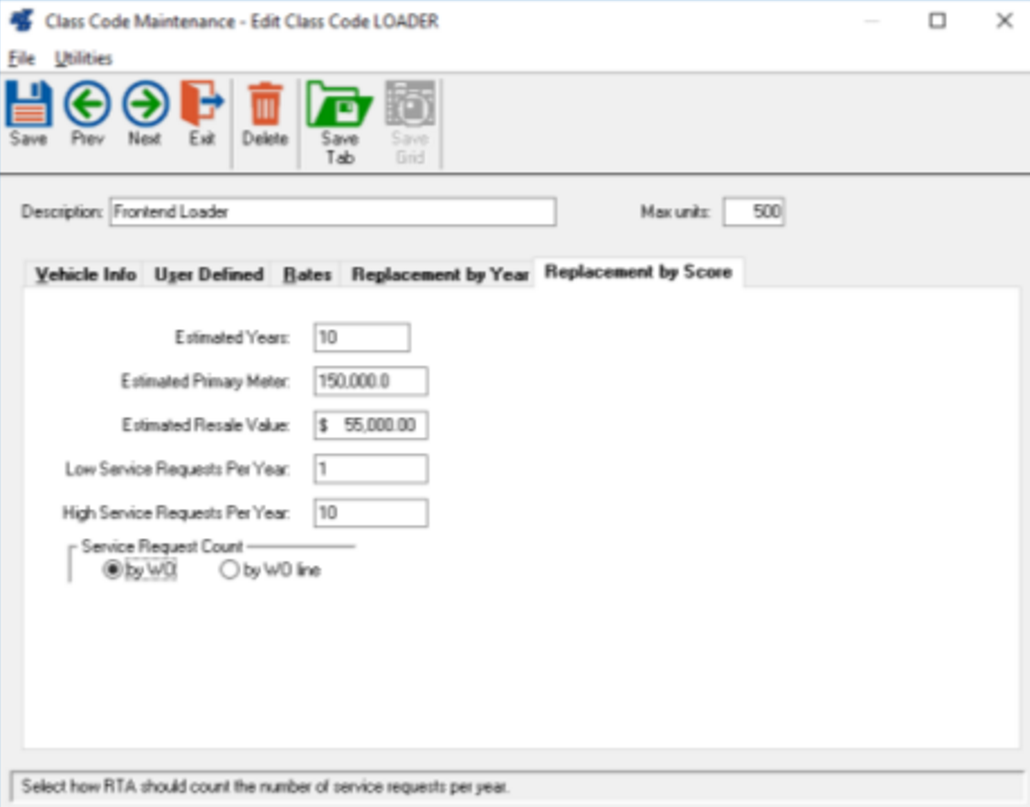Select the 'by WO line' radio option
This screenshot has height=807, width=1030.
tap(229, 571)
